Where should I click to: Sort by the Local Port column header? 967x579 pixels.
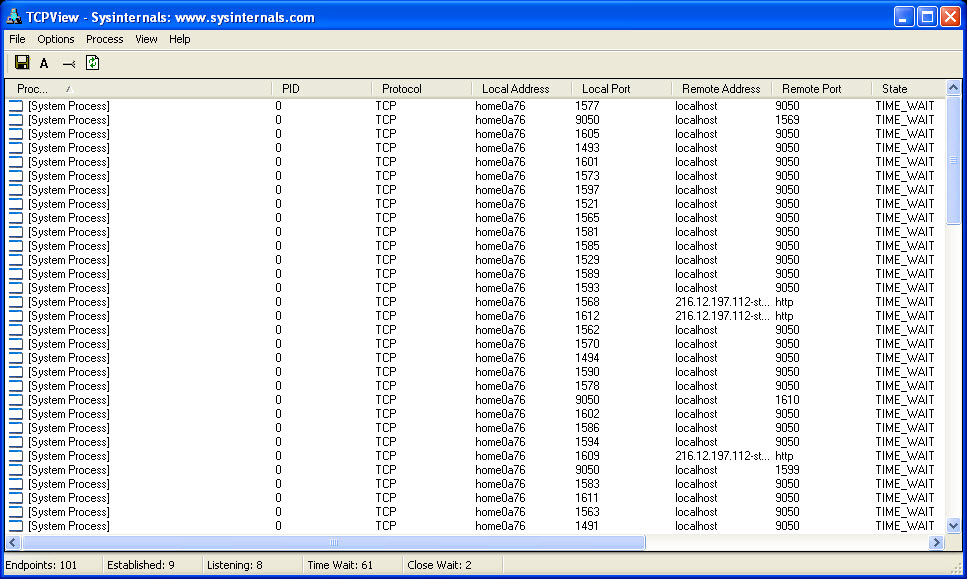621,89
